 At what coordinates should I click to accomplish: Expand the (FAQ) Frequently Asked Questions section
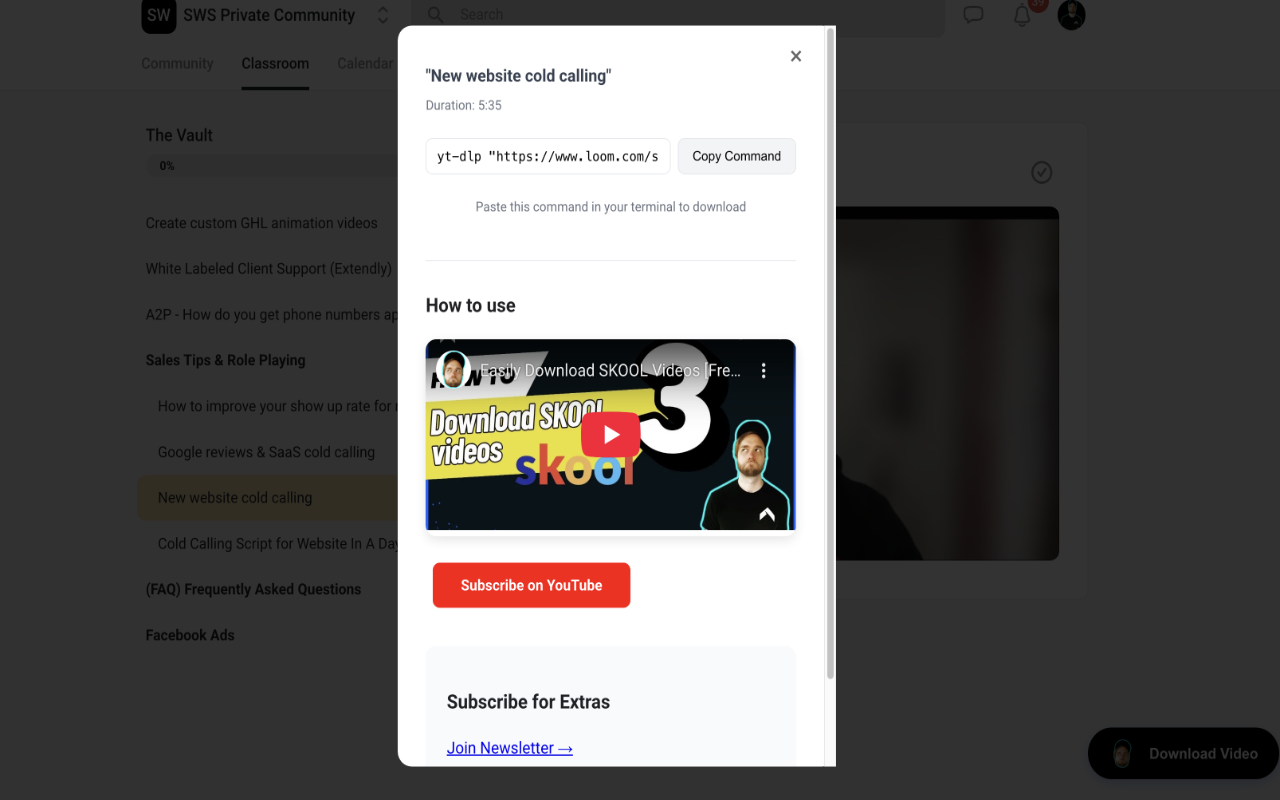253,589
